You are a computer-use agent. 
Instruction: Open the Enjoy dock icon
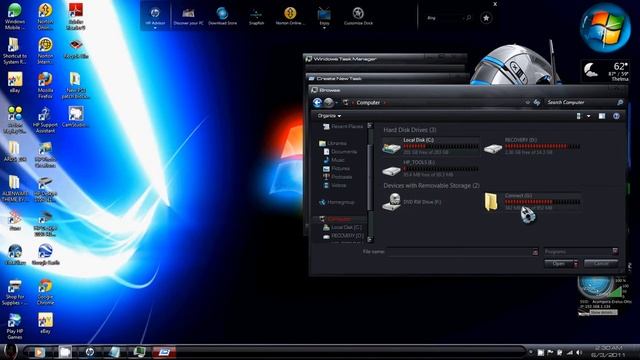coord(324,16)
